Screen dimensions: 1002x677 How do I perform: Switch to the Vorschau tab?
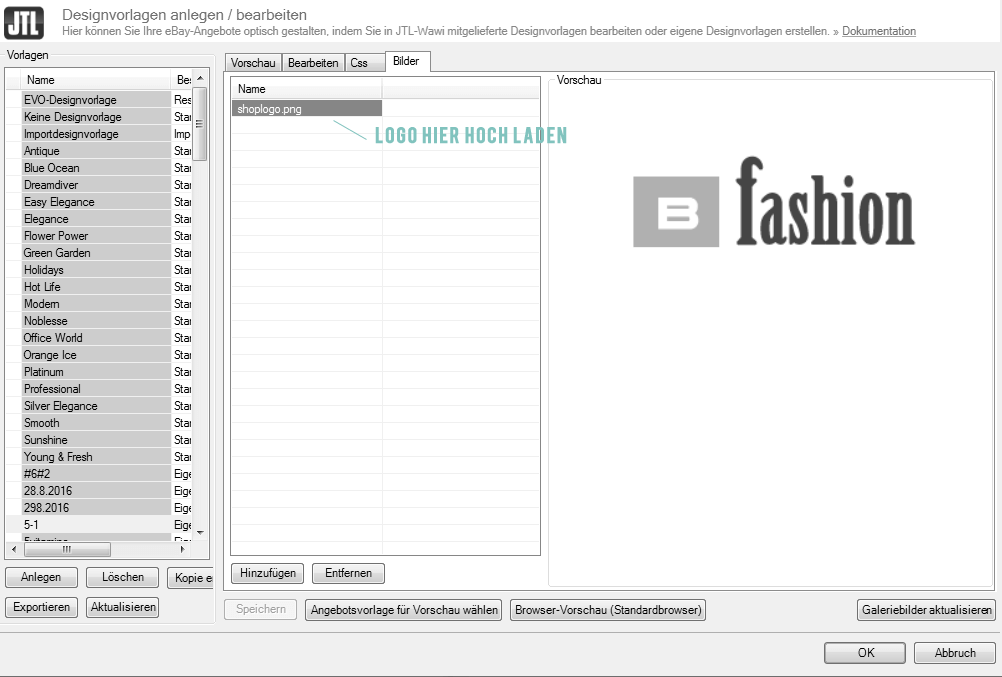253,63
